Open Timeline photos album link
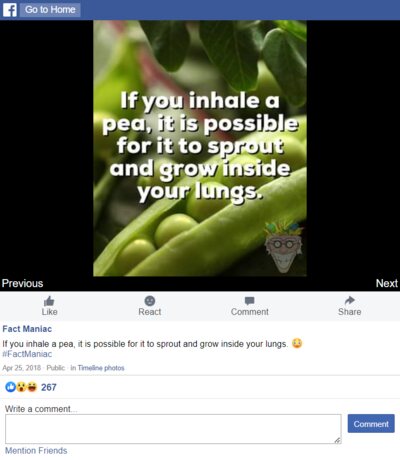Viewport: 400px width, 460px height. coord(101,368)
